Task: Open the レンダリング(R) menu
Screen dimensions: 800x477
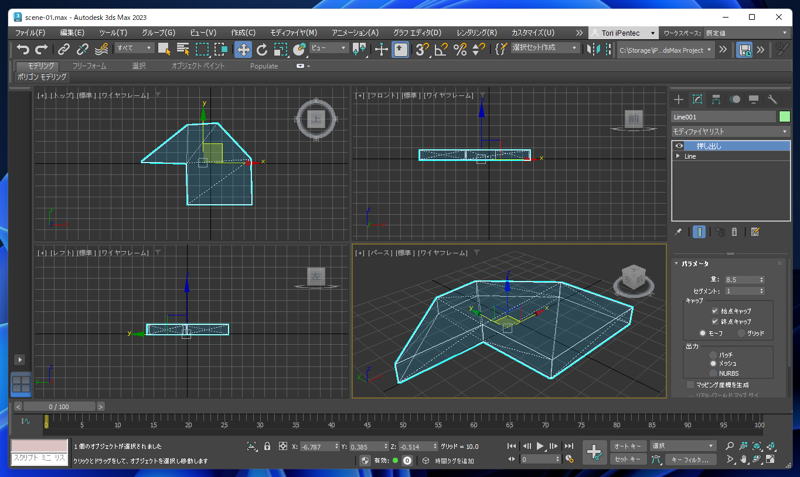Action: (477, 33)
